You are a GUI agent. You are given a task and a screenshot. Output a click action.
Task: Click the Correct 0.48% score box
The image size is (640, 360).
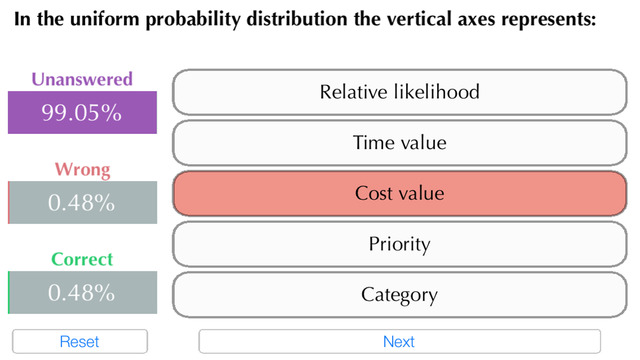82,293
